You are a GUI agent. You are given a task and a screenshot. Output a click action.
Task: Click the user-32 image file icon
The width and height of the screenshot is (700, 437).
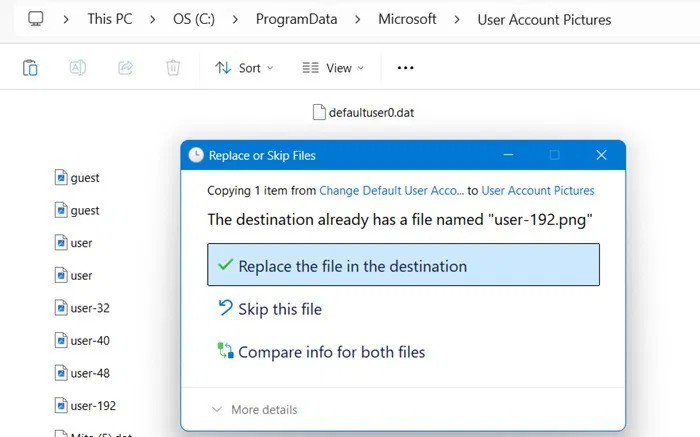click(61, 308)
